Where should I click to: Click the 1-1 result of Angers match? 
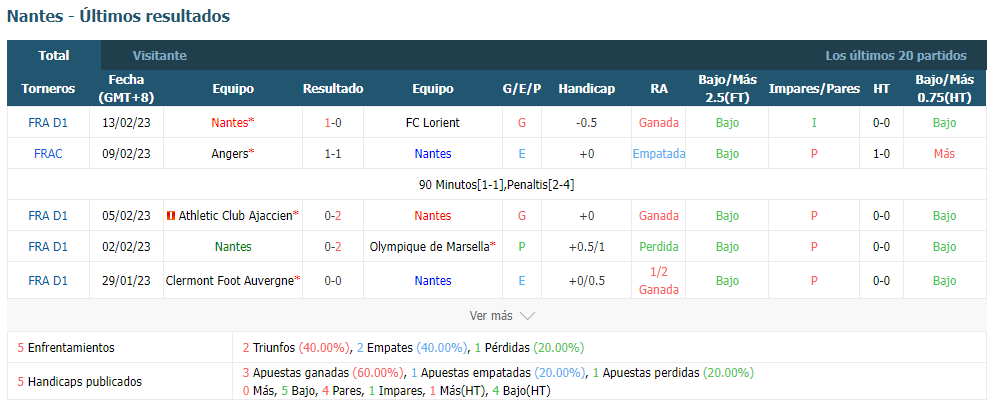(333, 154)
